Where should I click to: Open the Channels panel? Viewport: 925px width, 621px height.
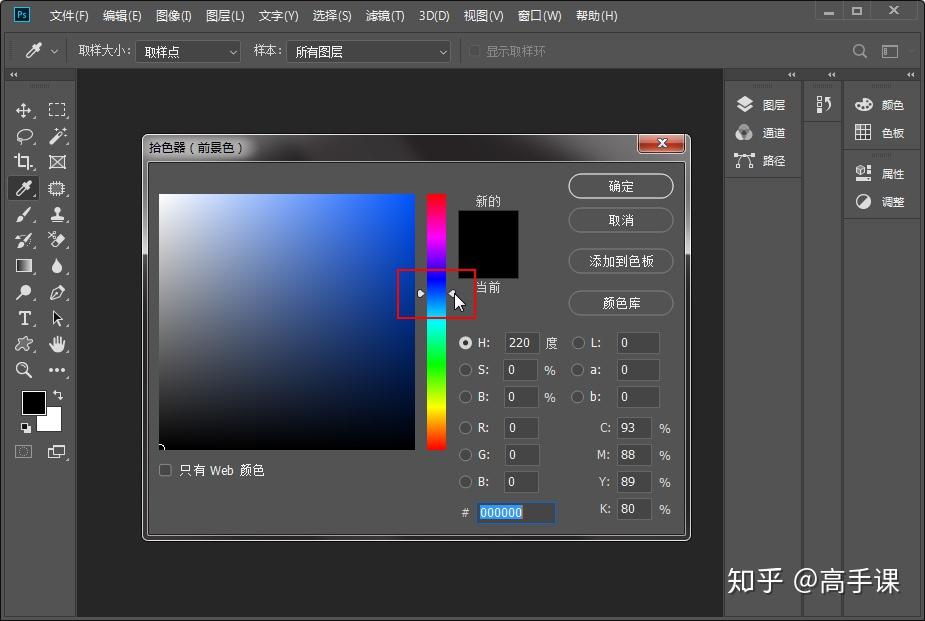pos(761,133)
